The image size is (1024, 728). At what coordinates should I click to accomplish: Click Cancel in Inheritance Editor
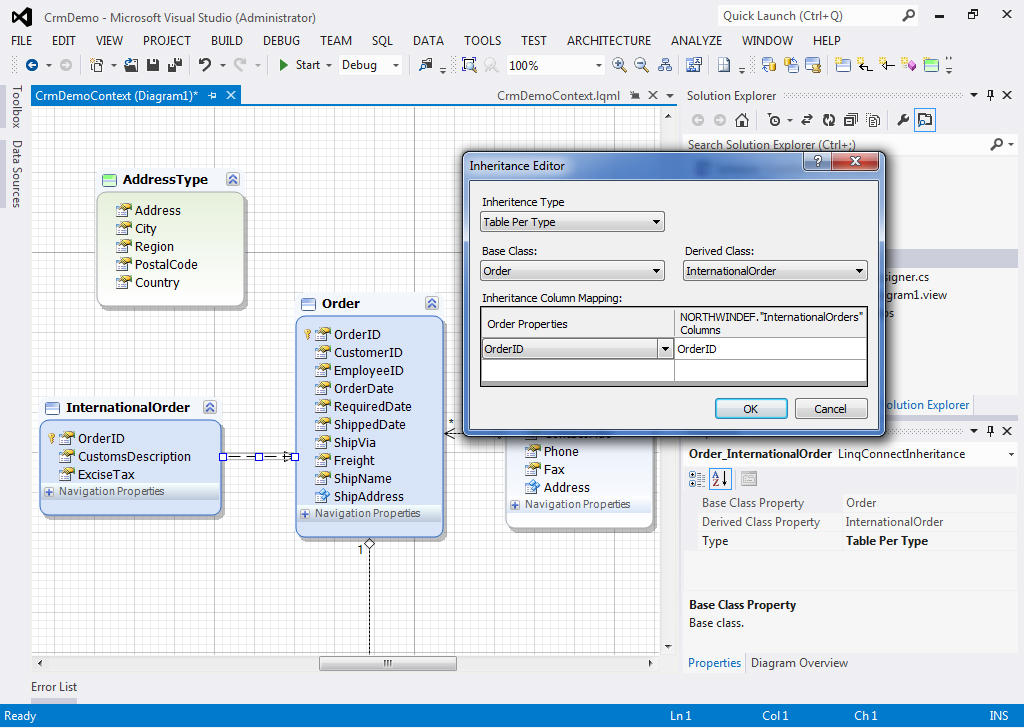point(830,409)
